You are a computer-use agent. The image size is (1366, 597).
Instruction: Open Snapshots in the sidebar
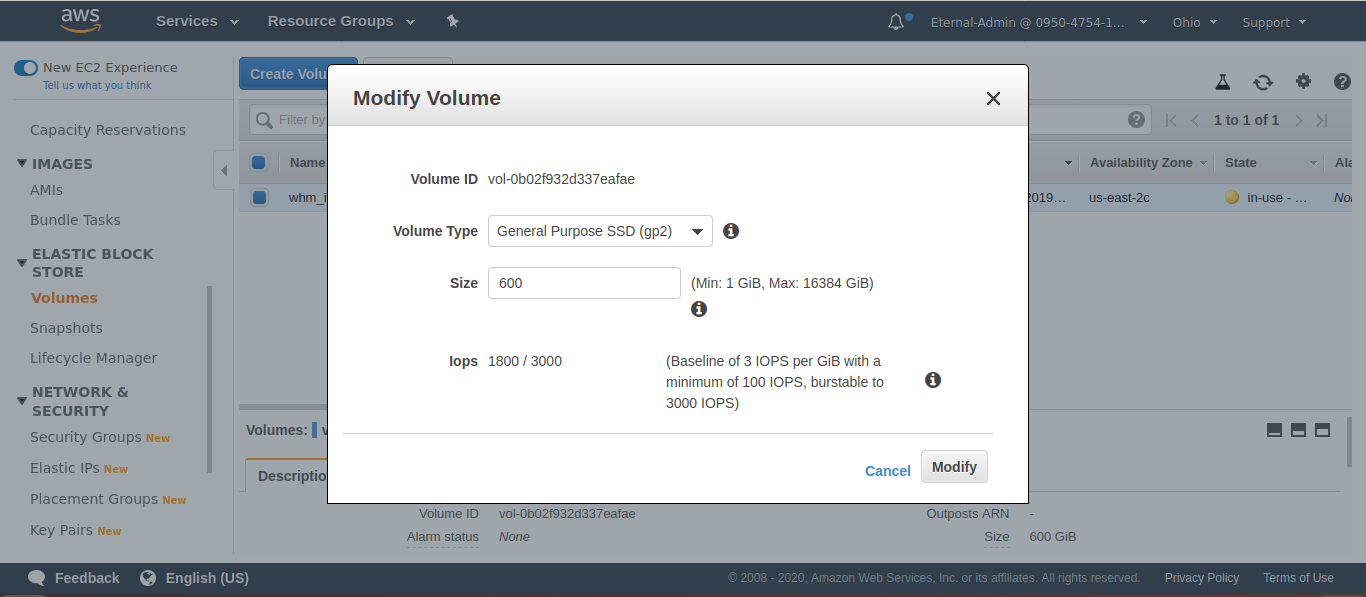66,328
